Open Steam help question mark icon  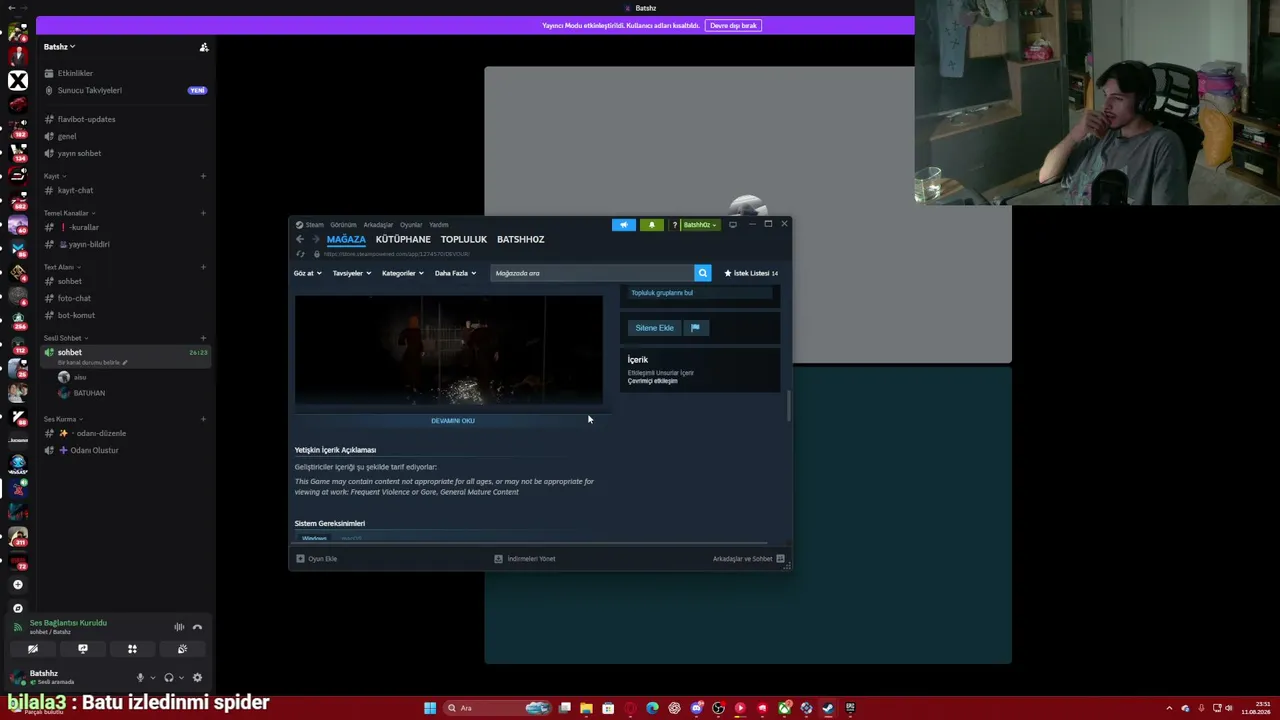(x=674, y=225)
